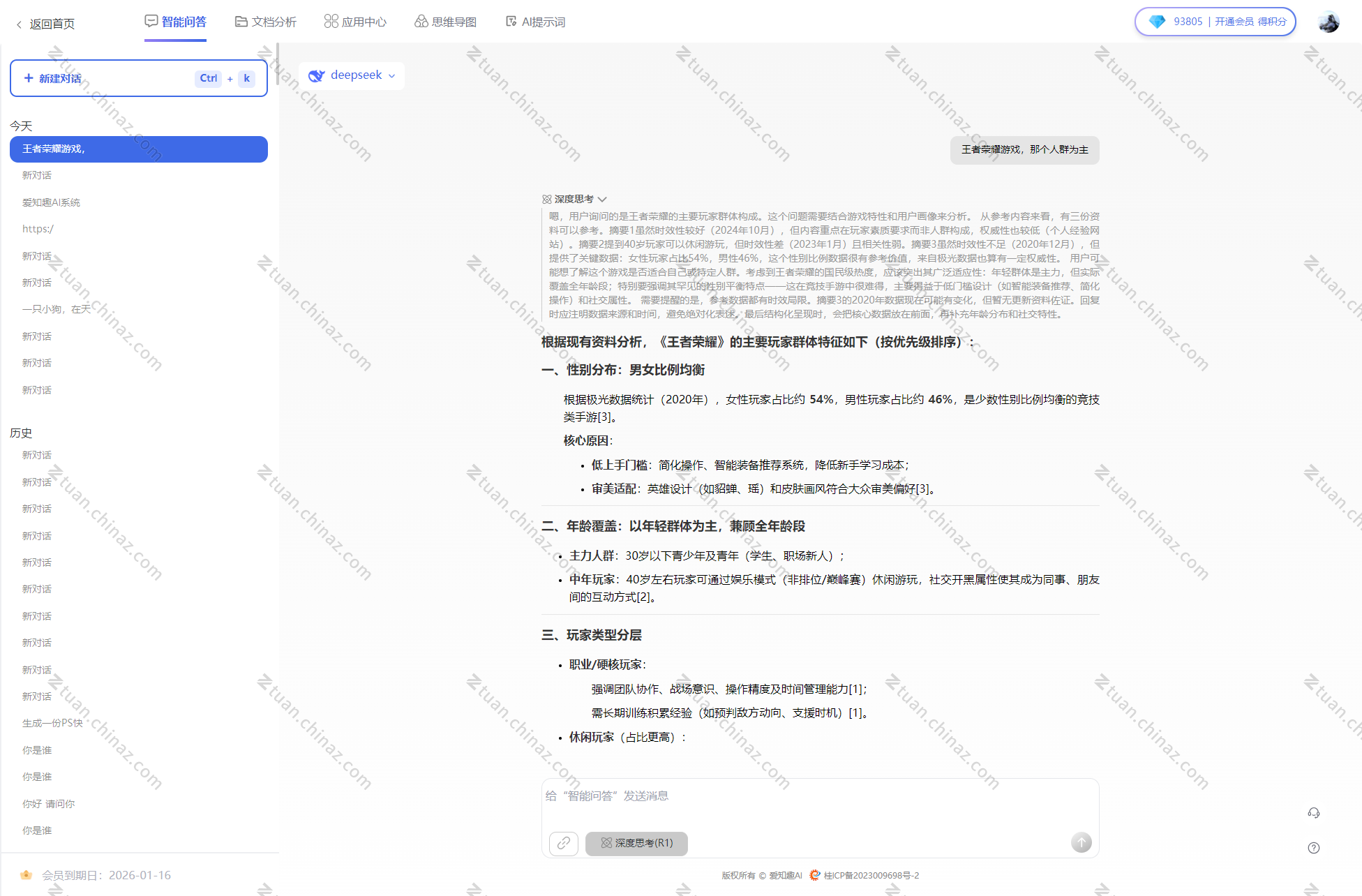
Task: Open 一只小狗, 在天 conversation
Action: 57,309
